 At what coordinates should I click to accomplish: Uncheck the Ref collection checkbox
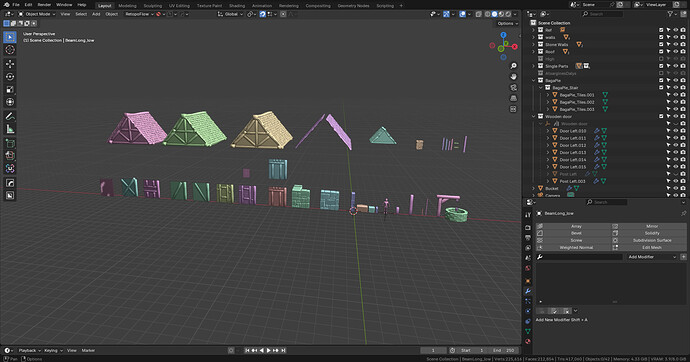(x=661, y=30)
